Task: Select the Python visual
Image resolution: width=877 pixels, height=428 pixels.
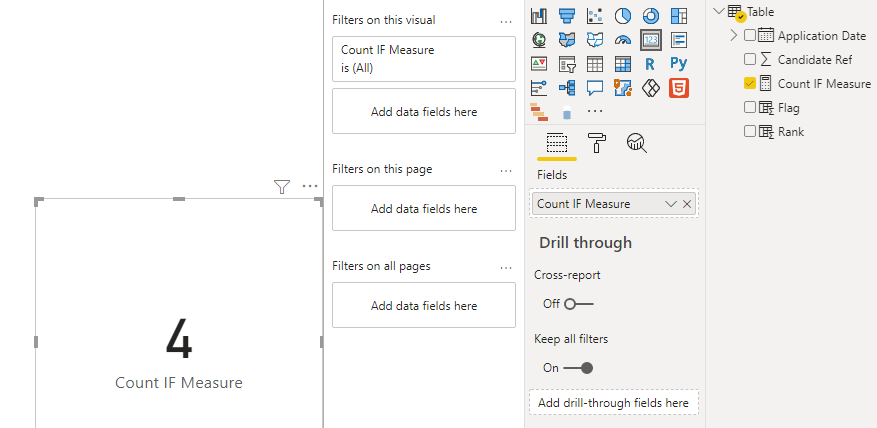Action: (x=678, y=64)
